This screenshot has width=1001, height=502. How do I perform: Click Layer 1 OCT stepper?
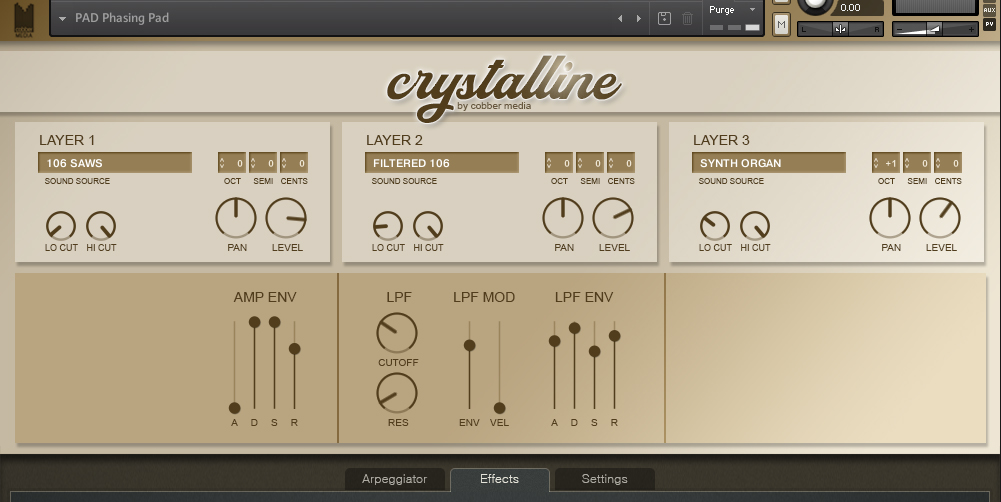click(x=232, y=163)
